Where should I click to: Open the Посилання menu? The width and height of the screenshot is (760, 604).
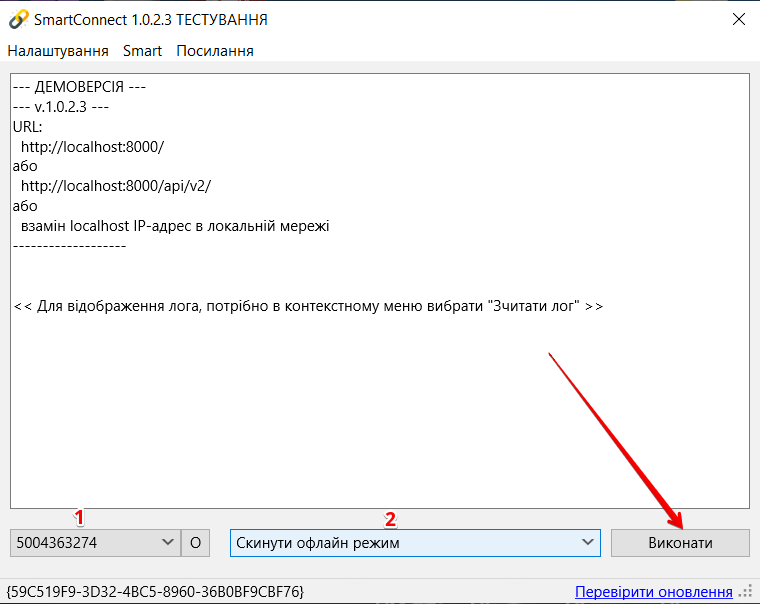point(215,50)
